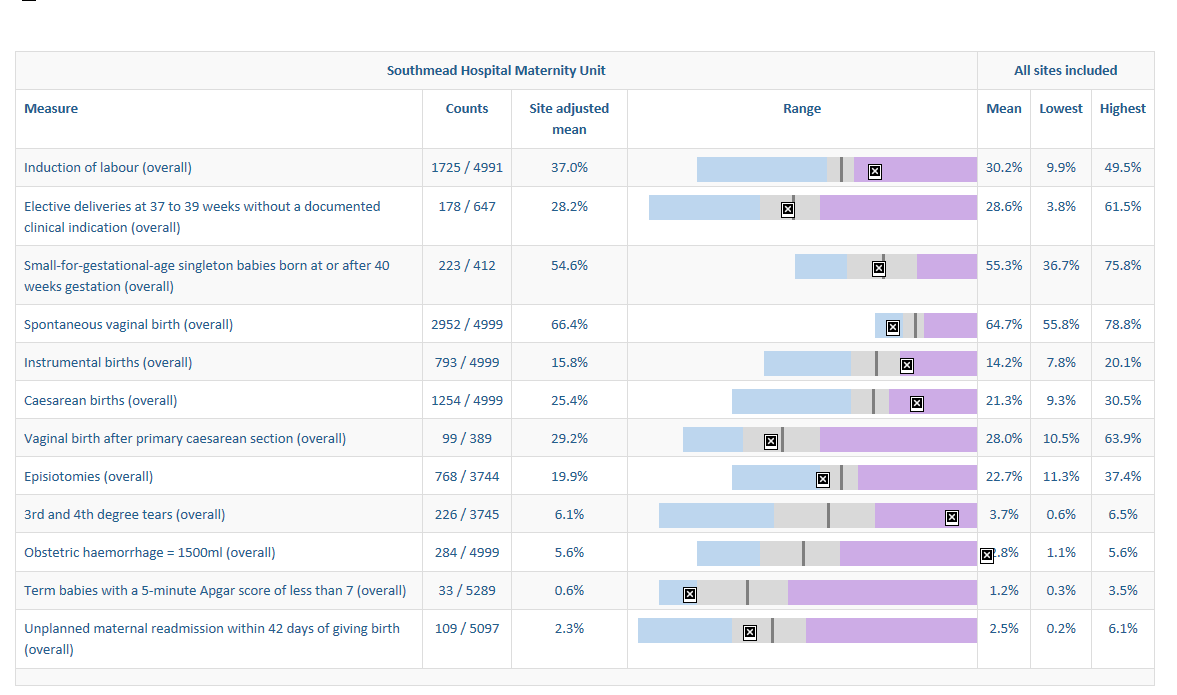Click the site marker in Caesarean births row

pos(916,403)
